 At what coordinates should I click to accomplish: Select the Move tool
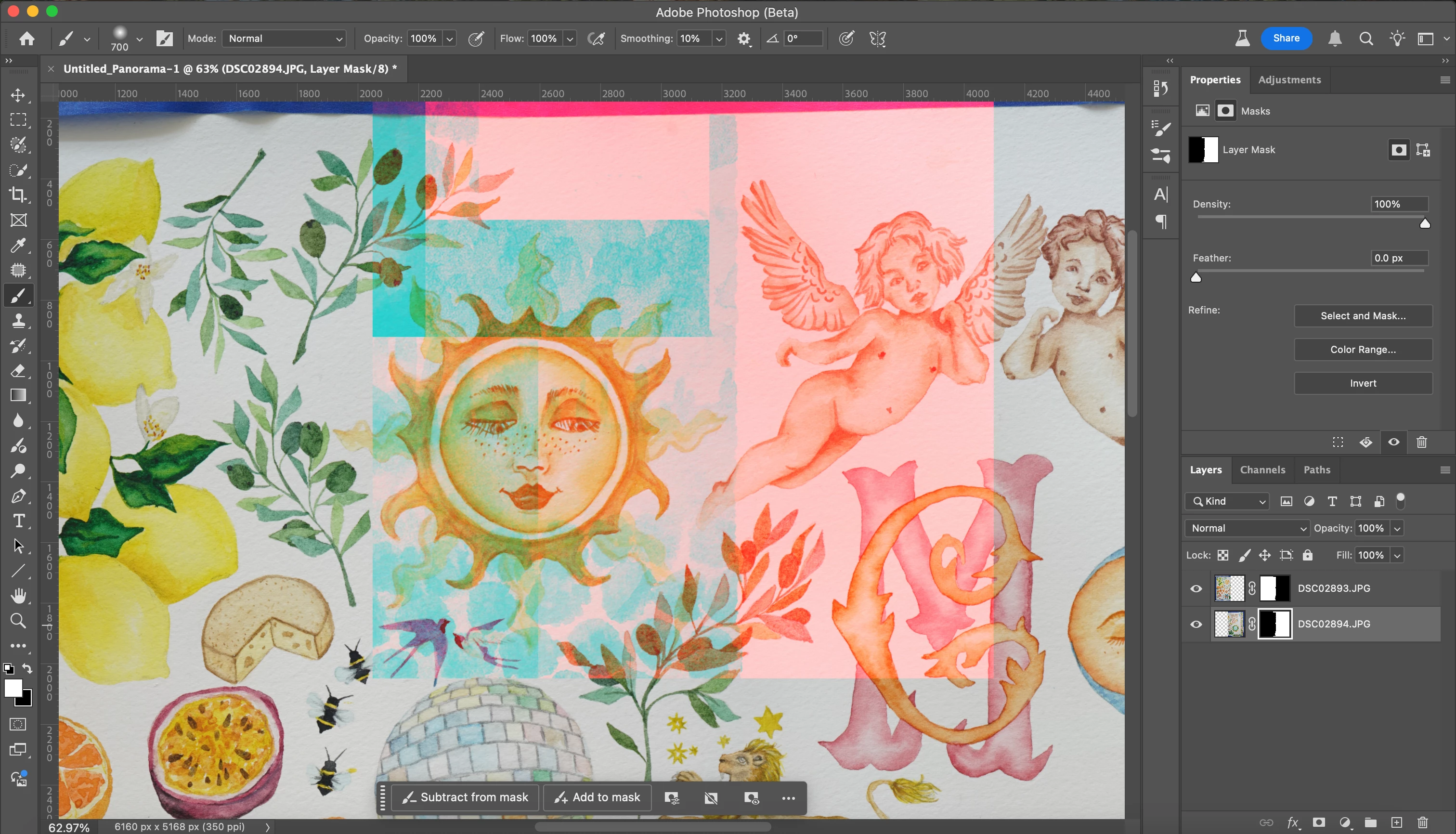click(x=18, y=95)
